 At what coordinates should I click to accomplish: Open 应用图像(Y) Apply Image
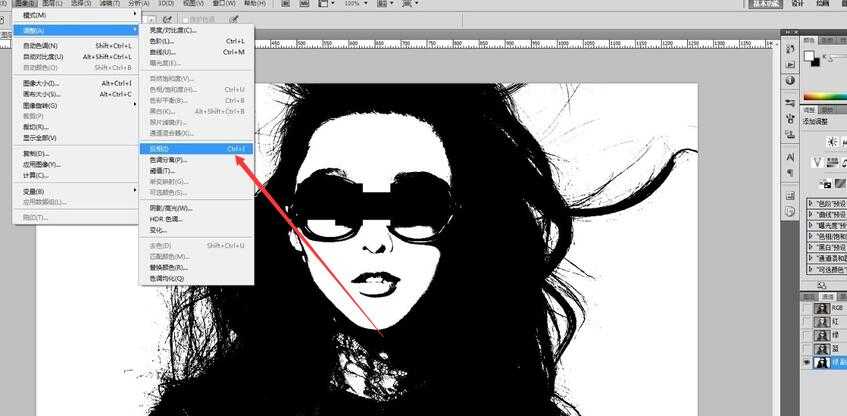point(76,164)
